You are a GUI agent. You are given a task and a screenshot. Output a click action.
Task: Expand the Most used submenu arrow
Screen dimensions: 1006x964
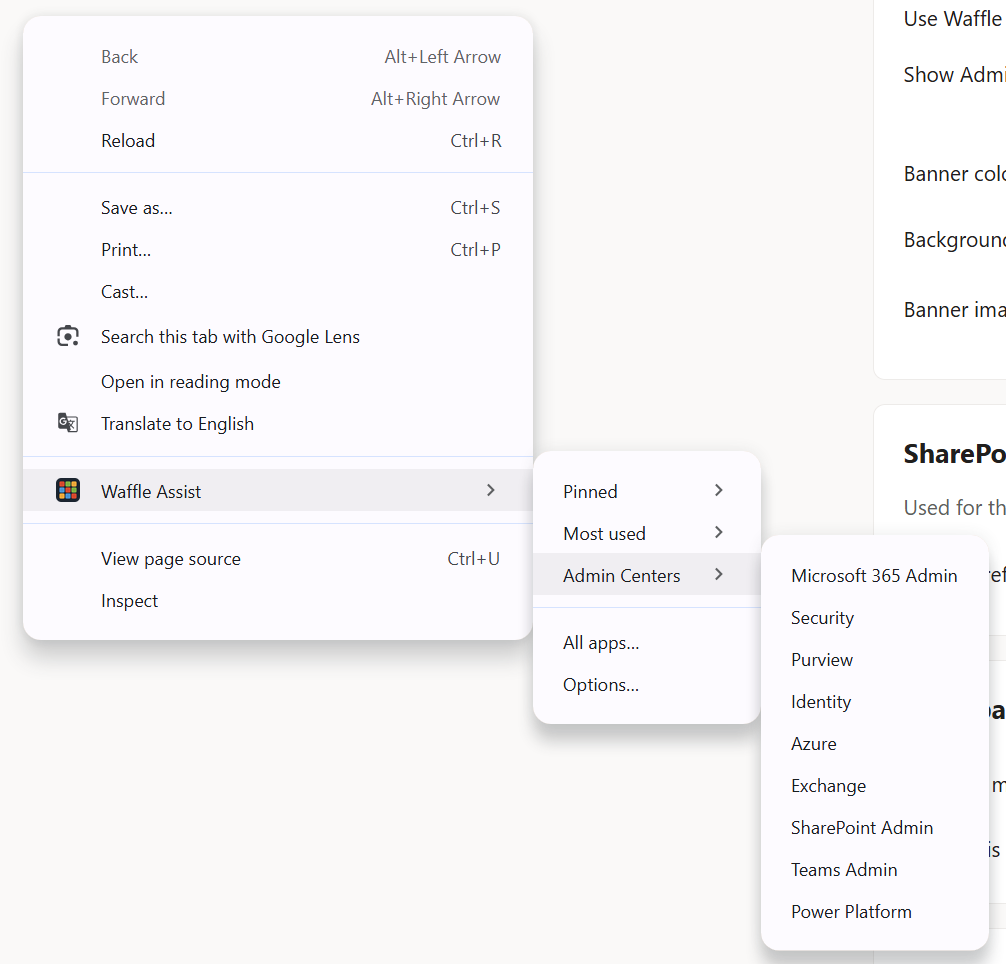[x=719, y=533]
